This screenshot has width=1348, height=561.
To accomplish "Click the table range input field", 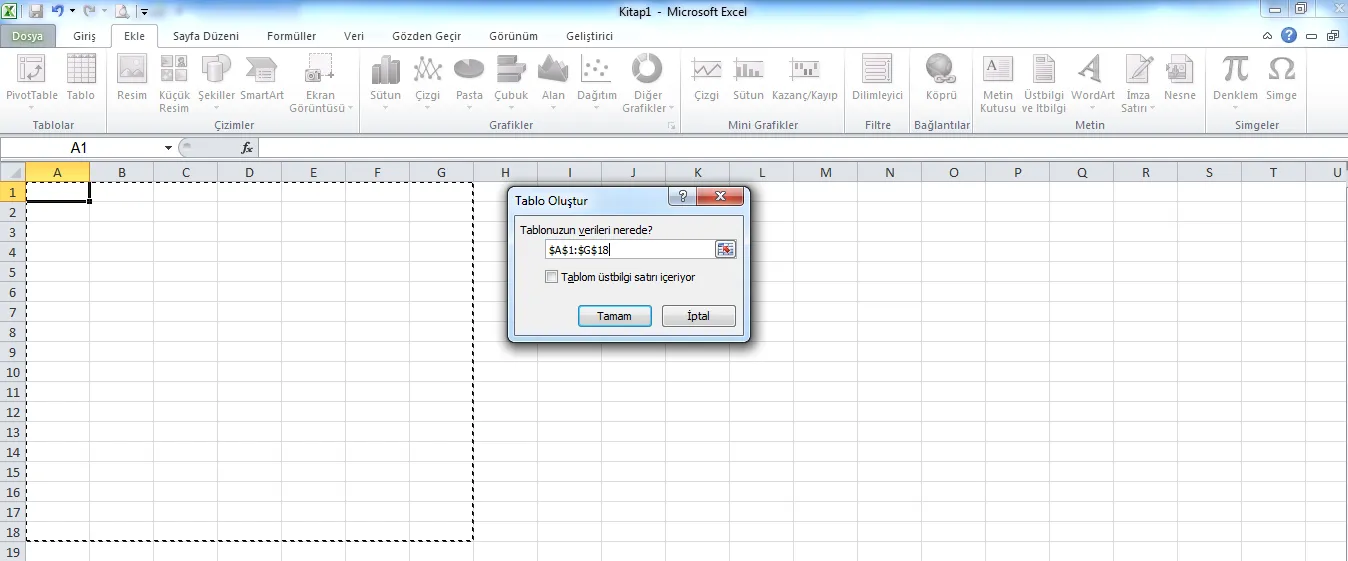I will (x=628, y=249).
